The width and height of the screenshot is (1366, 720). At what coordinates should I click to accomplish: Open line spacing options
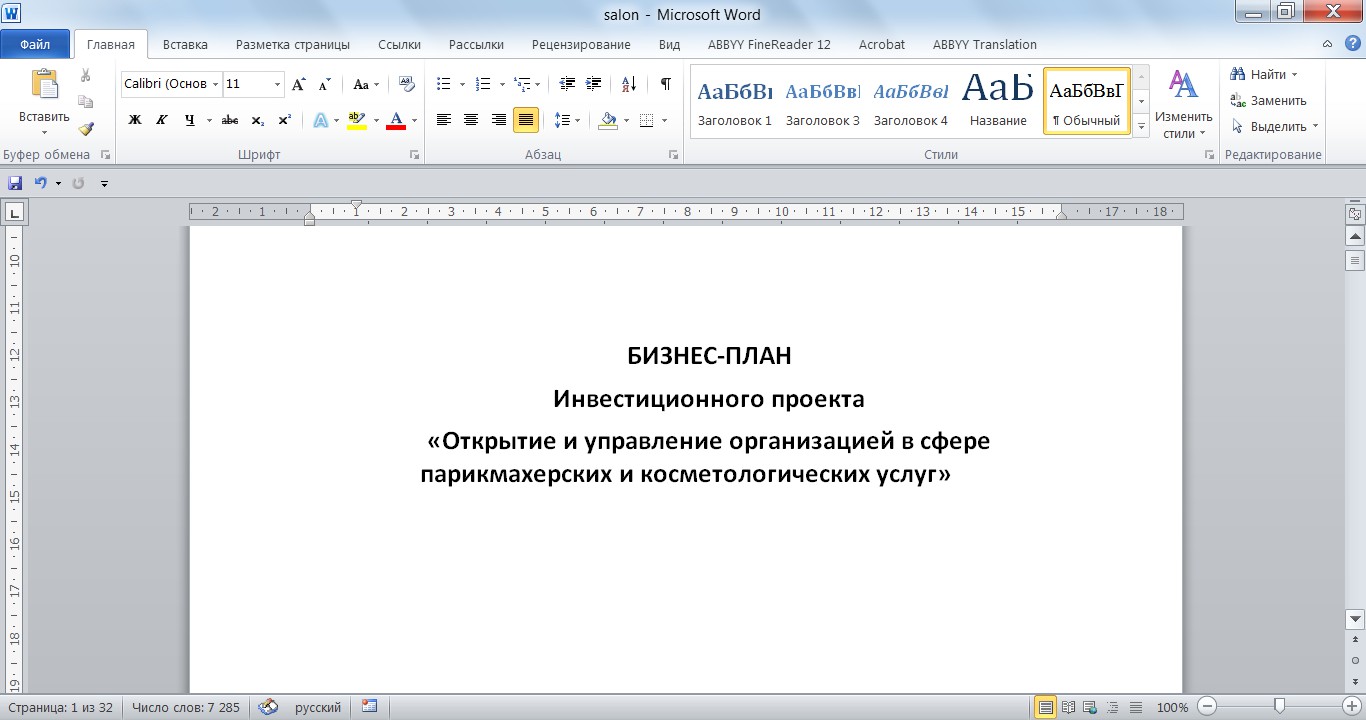[567, 120]
